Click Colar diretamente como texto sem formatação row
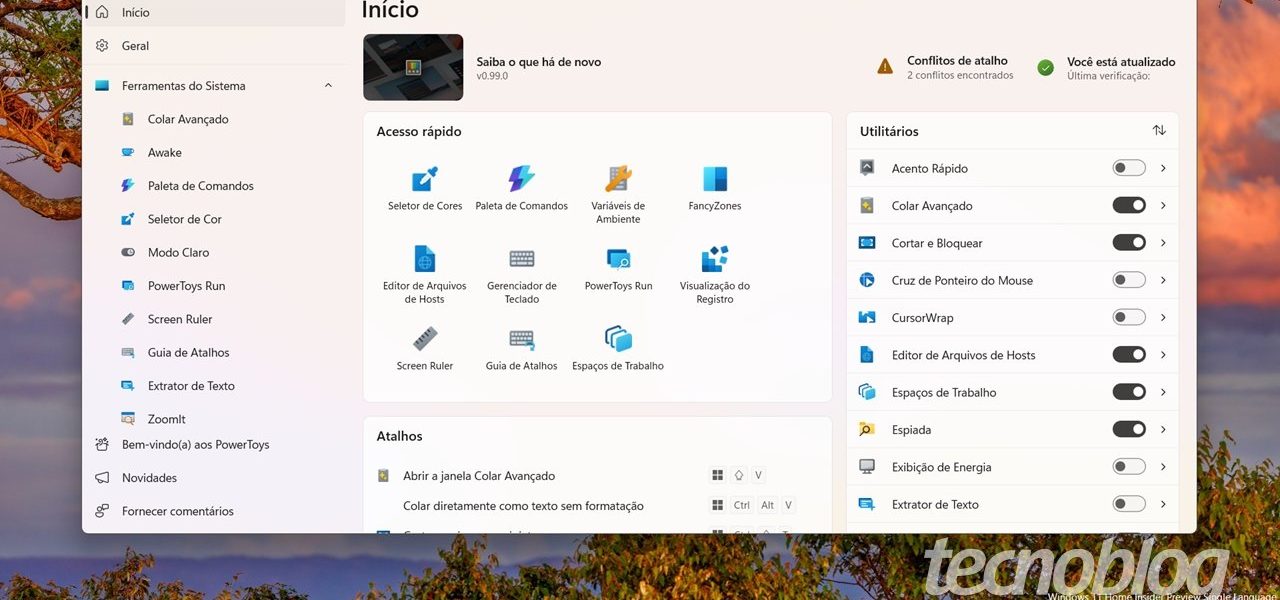Image resolution: width=1280 pixels, height=600 pixels. point(597,506)
